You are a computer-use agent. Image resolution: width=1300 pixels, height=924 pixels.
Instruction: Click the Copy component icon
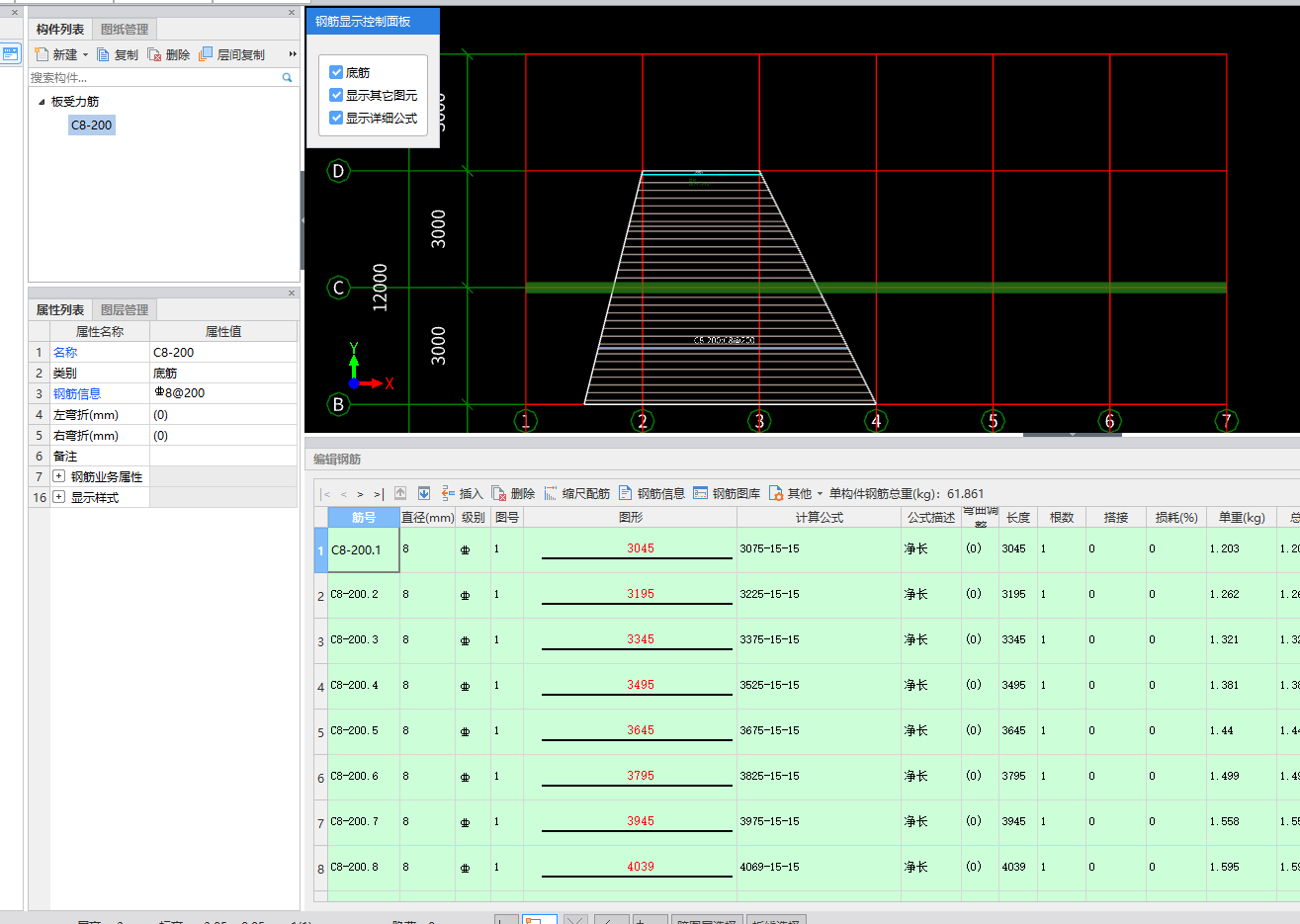tap(103, 54)
